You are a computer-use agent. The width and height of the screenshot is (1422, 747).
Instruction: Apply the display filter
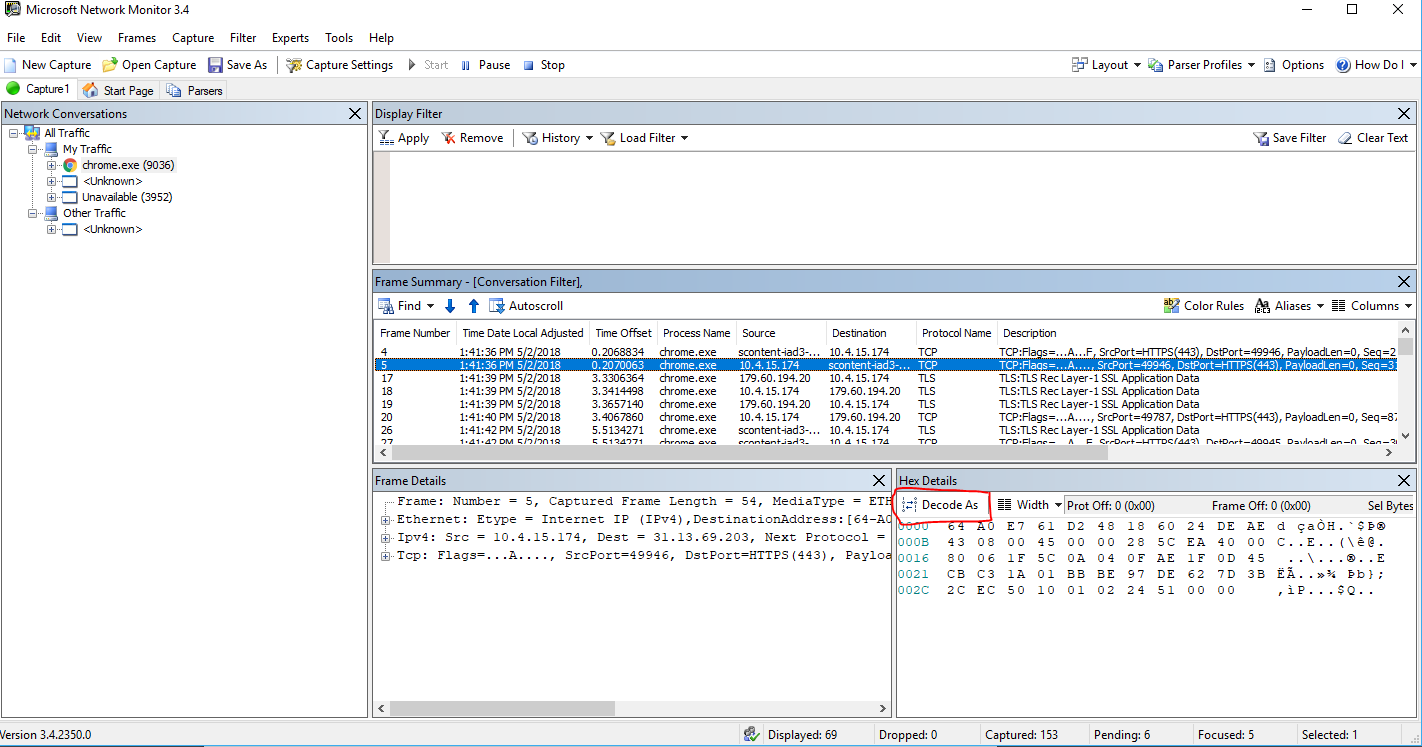tap(403, 138)
